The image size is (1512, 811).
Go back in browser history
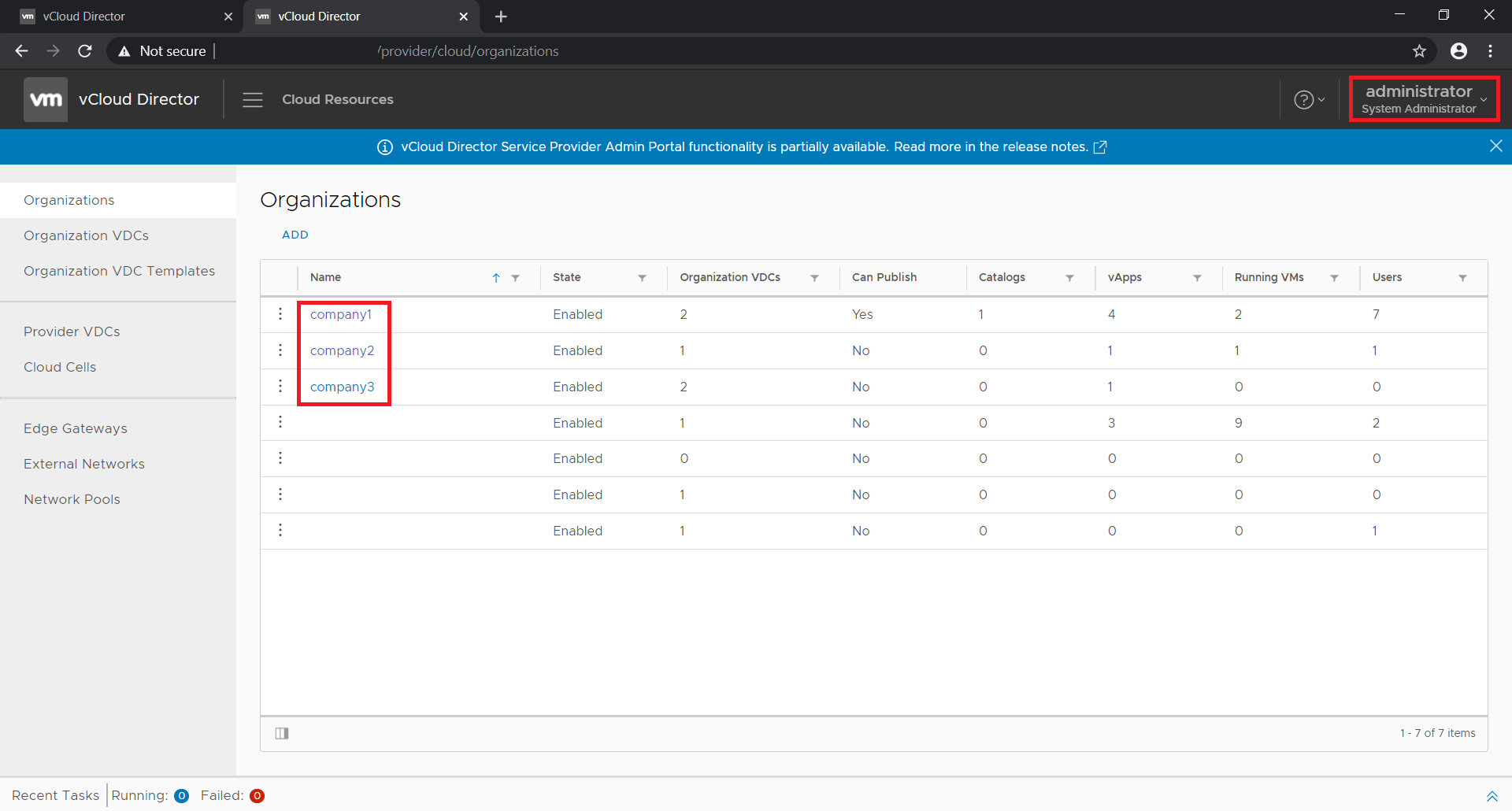click(x=21, y=51)
